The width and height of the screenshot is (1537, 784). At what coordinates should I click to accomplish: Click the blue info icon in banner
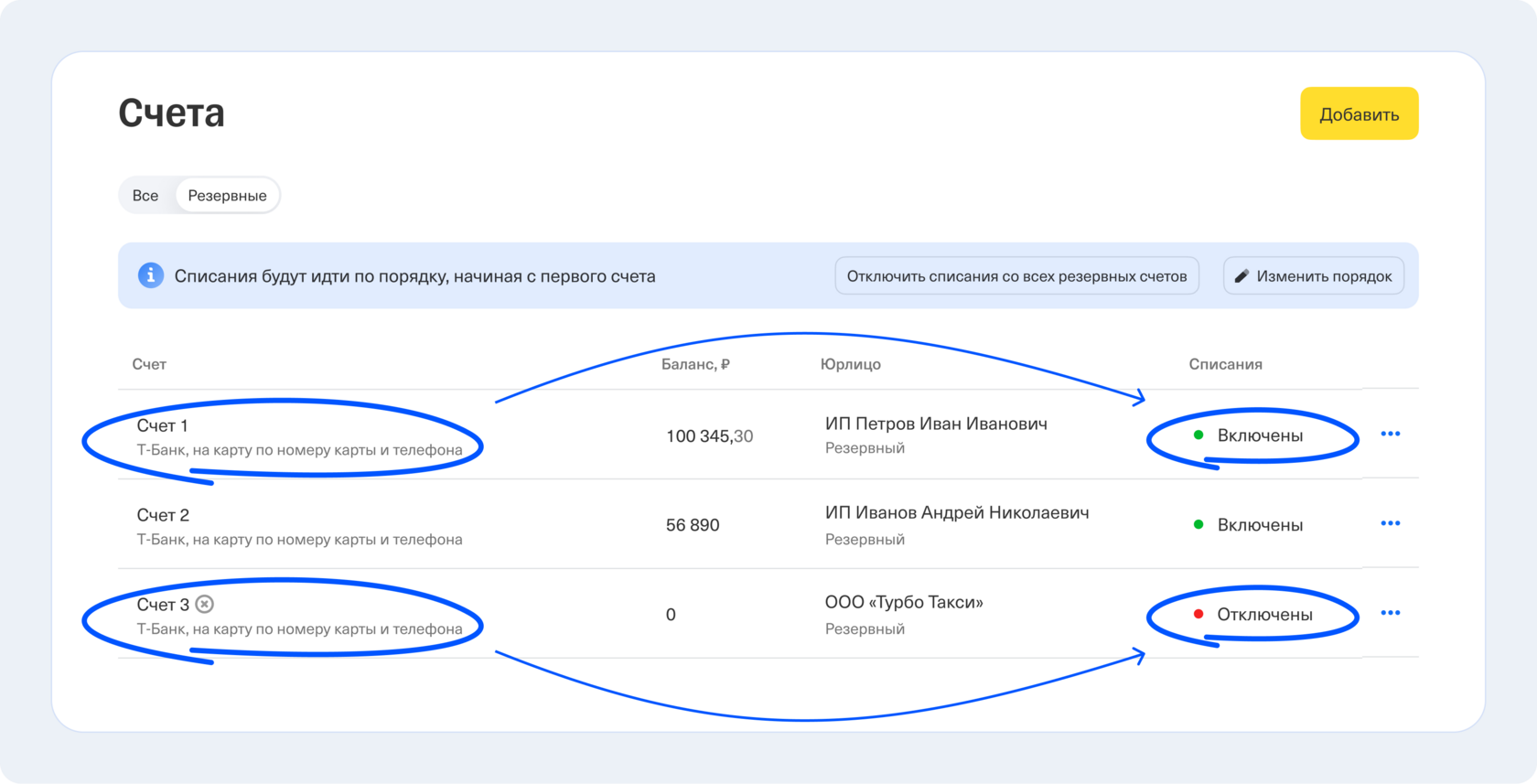(x=151, y=275)
